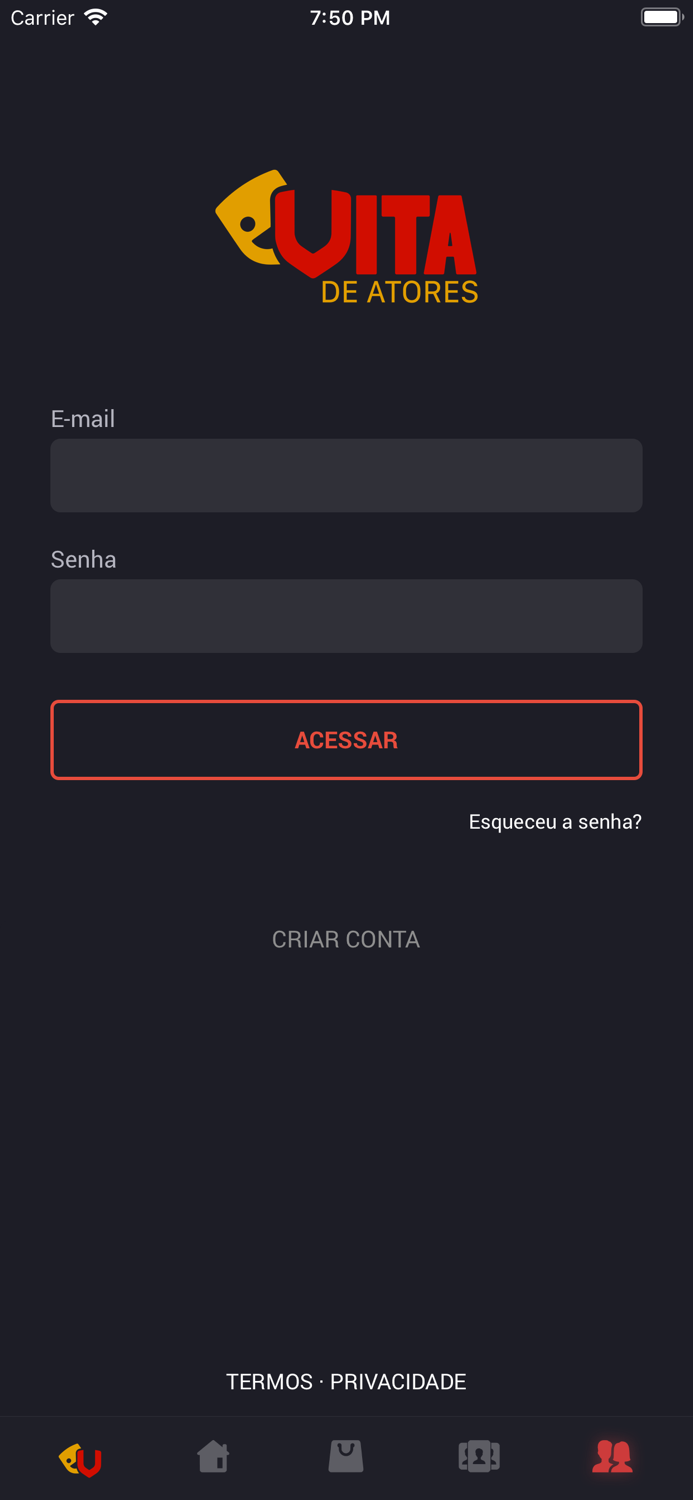Tap the Wi-Fi indicator in status bar
Viewport: 693px width, 1500px height.
92,17
